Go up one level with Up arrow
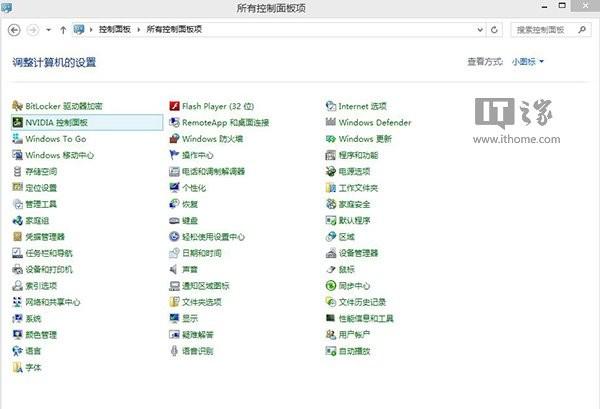 coord(63,30)
